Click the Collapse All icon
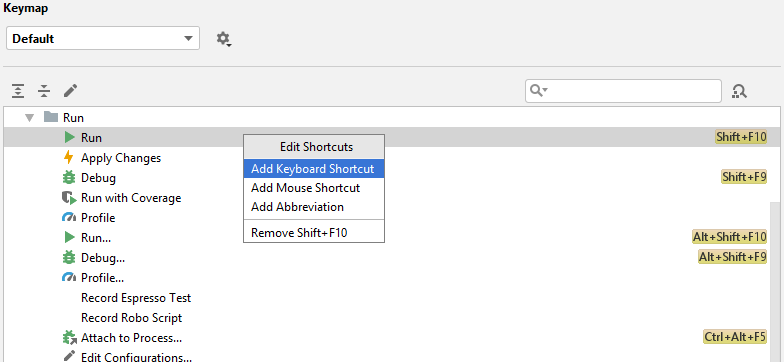Image resolution: width=784 pixels, height=362 pixels. click(44, 91)
